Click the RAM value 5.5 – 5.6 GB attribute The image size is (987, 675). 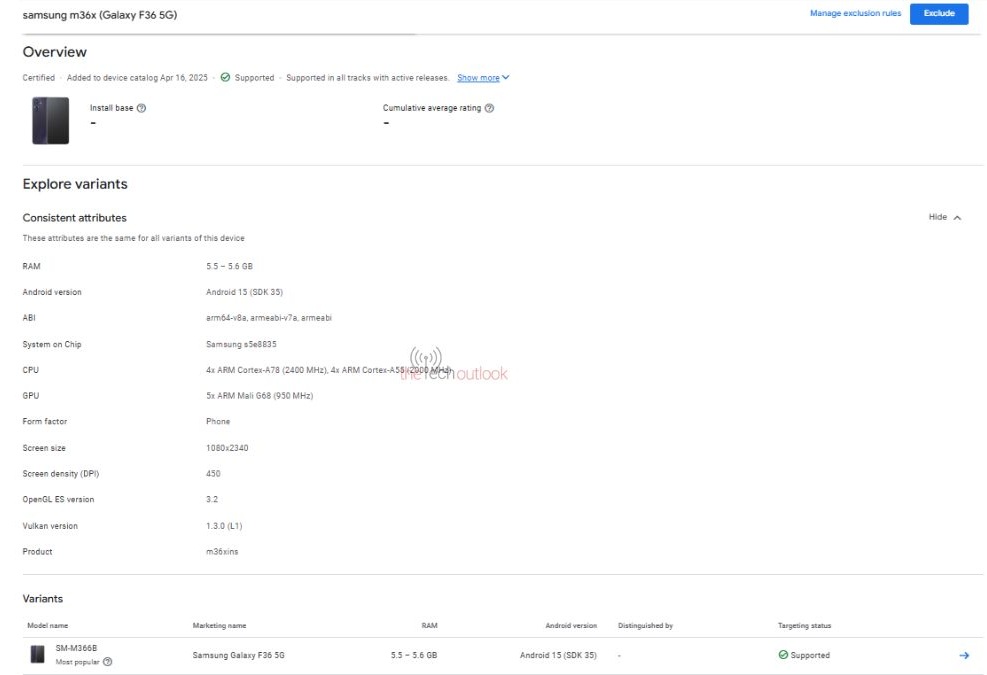point(229,266)
